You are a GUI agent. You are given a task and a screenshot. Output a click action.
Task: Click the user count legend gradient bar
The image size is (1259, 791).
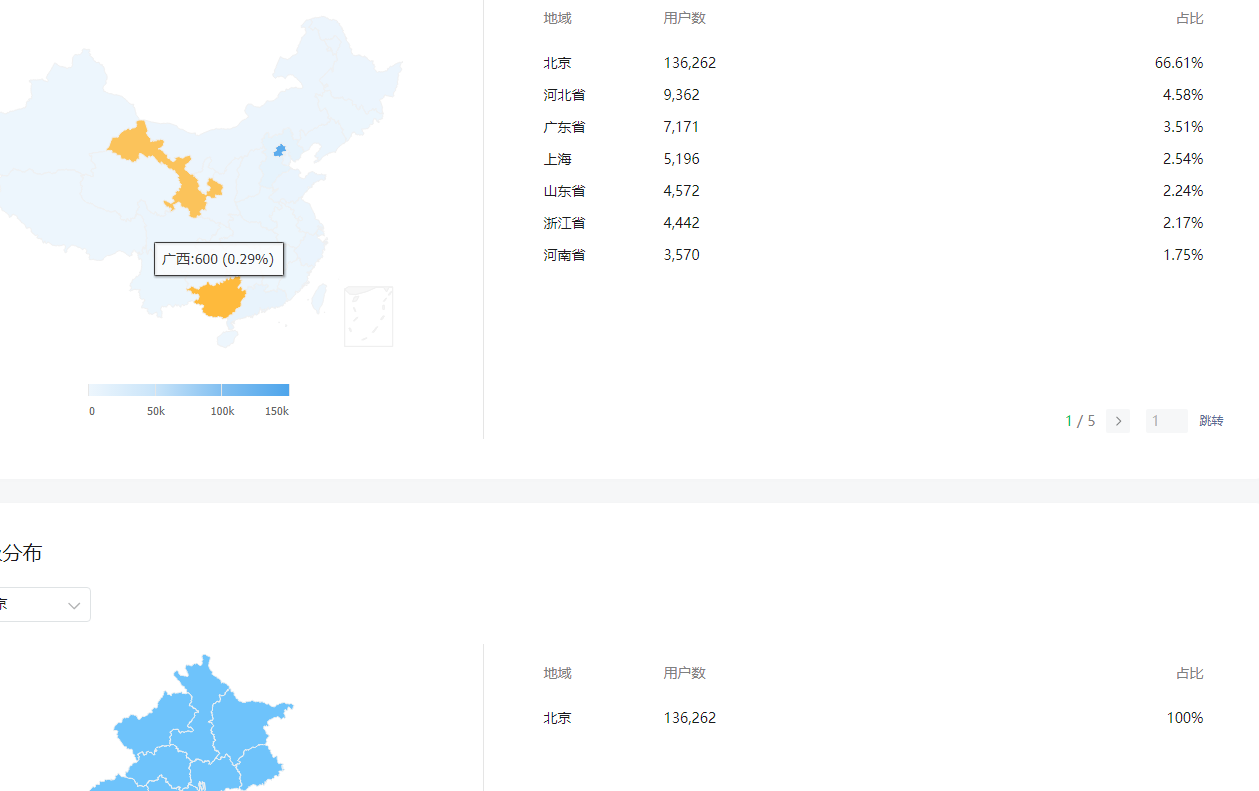click(188, 390)
